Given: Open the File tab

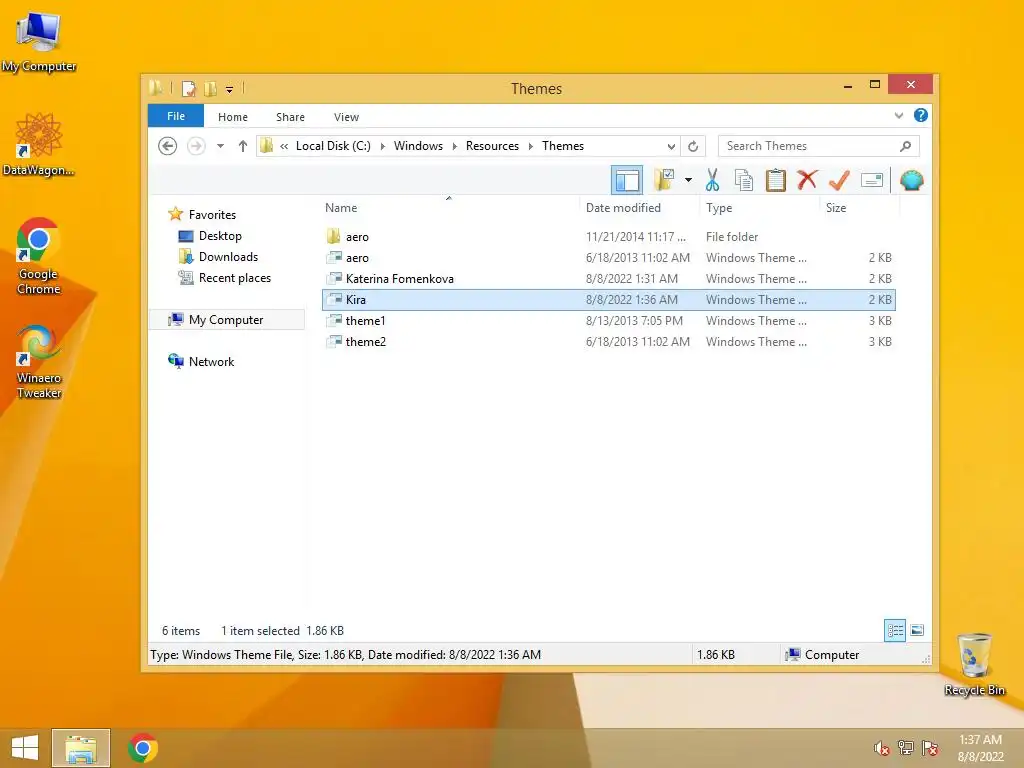Looking at the screenshot, I should [176, 116].
